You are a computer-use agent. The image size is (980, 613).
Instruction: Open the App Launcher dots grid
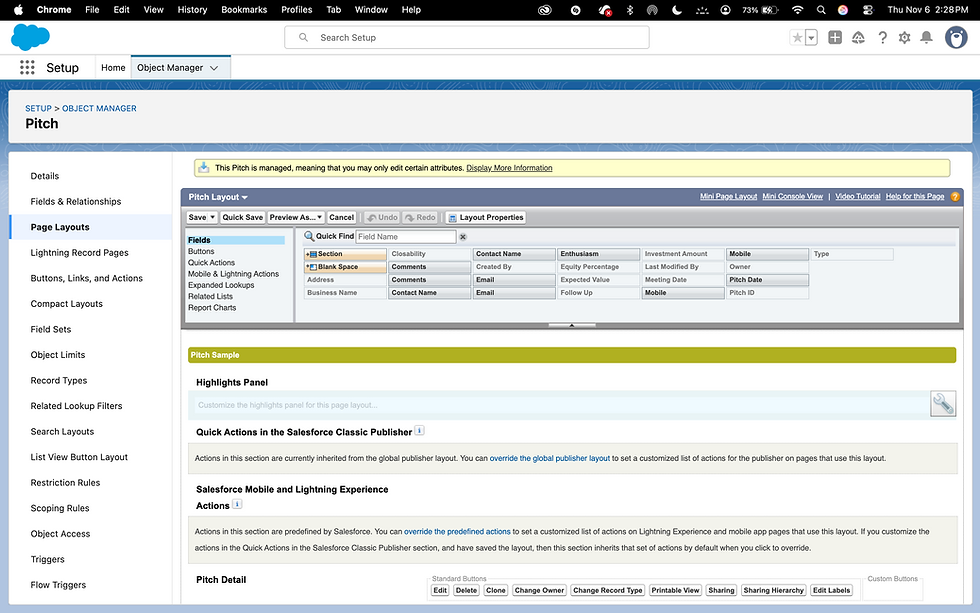[27, 67]
